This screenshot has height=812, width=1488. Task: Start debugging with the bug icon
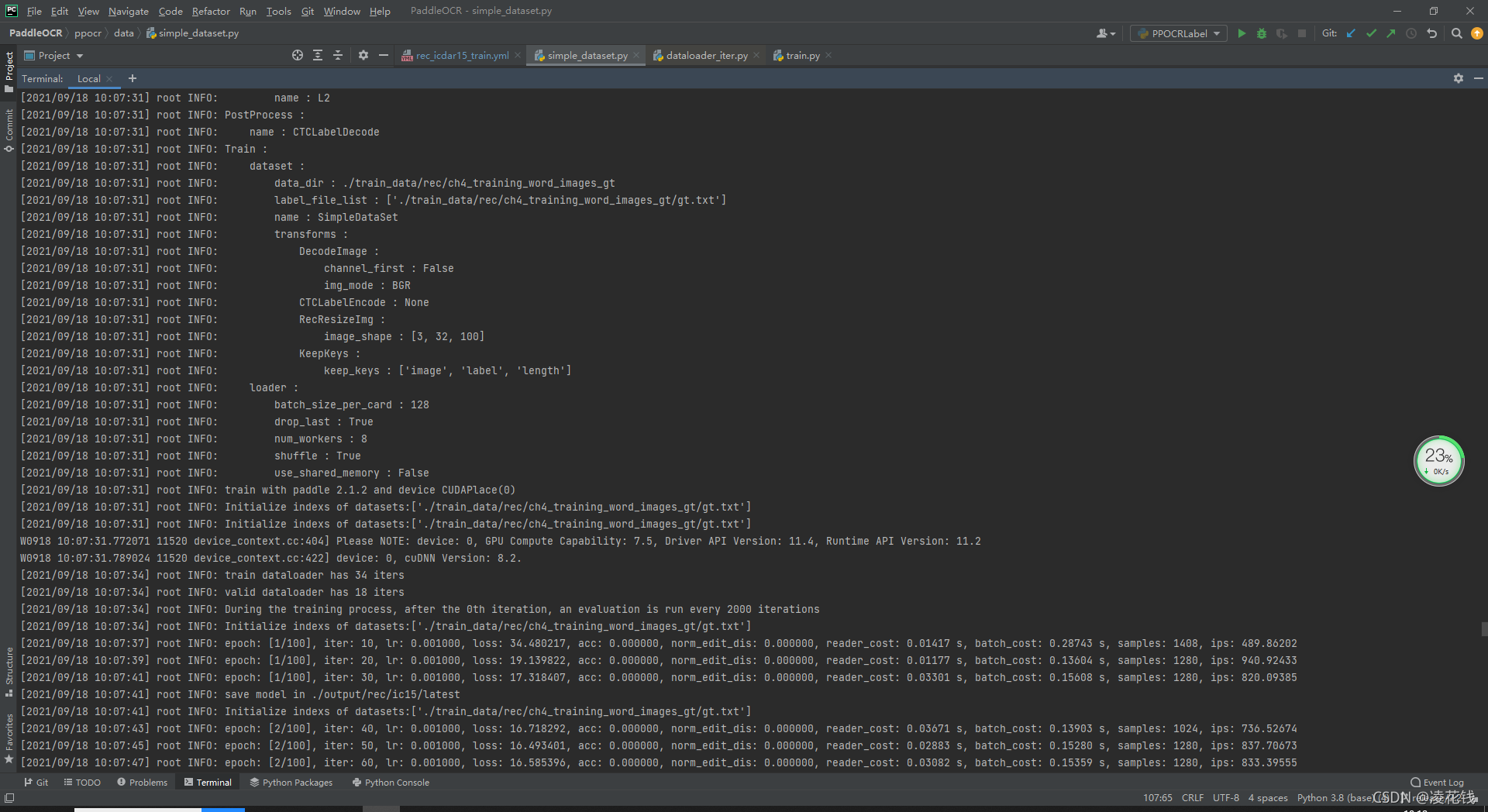point(1262,33)
